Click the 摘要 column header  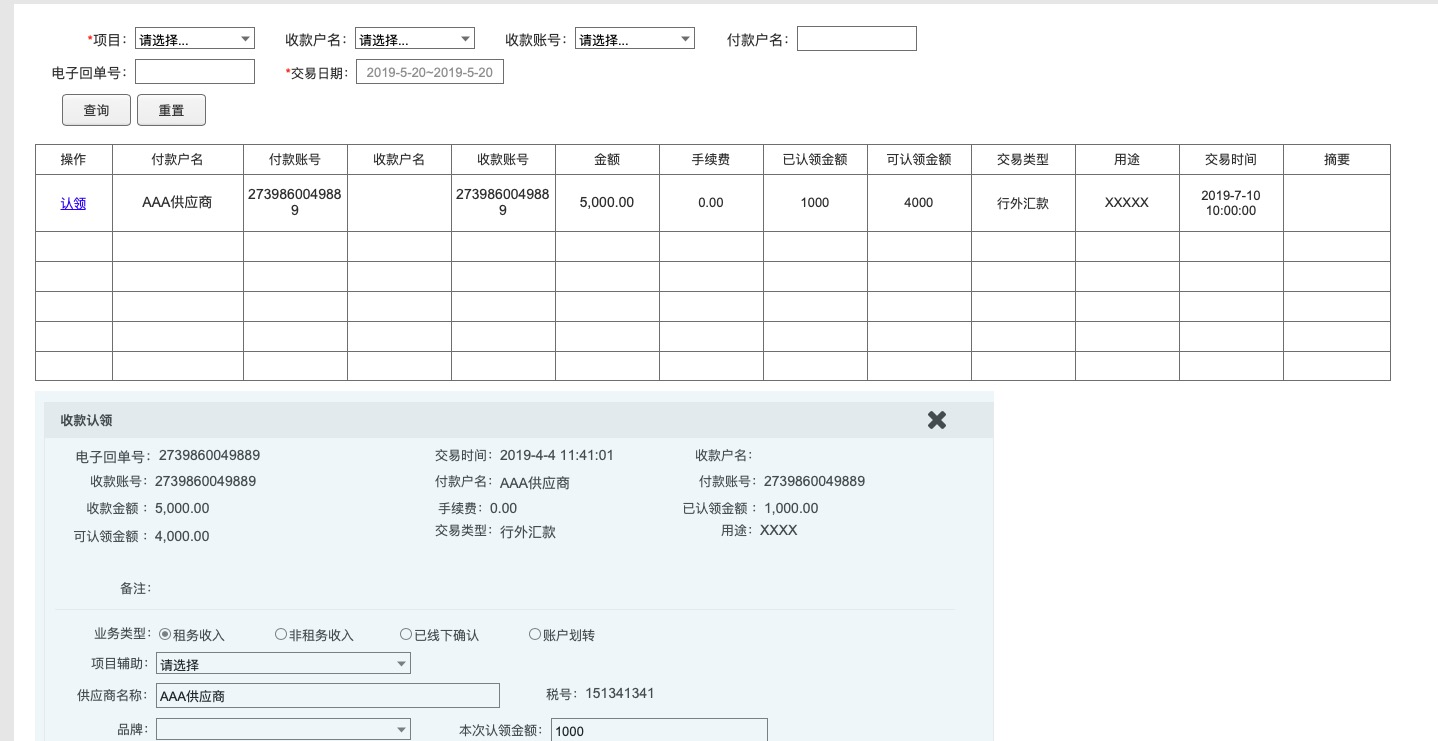(x=1337, y=160)
